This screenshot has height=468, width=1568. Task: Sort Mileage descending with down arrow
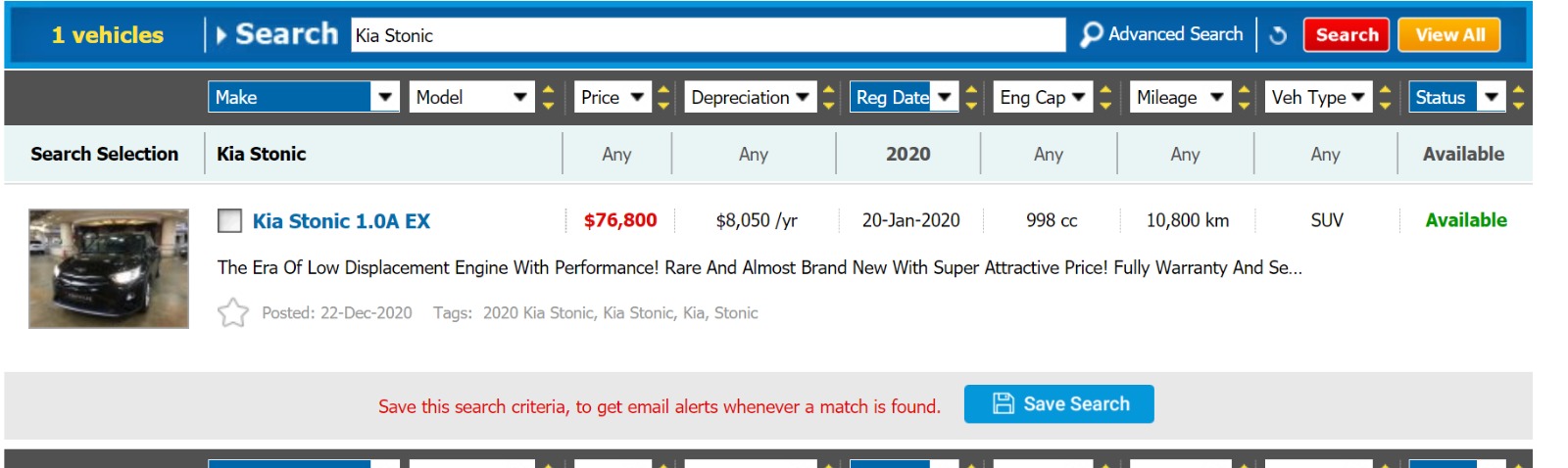pyautogui.click(x=1244, y=105)
